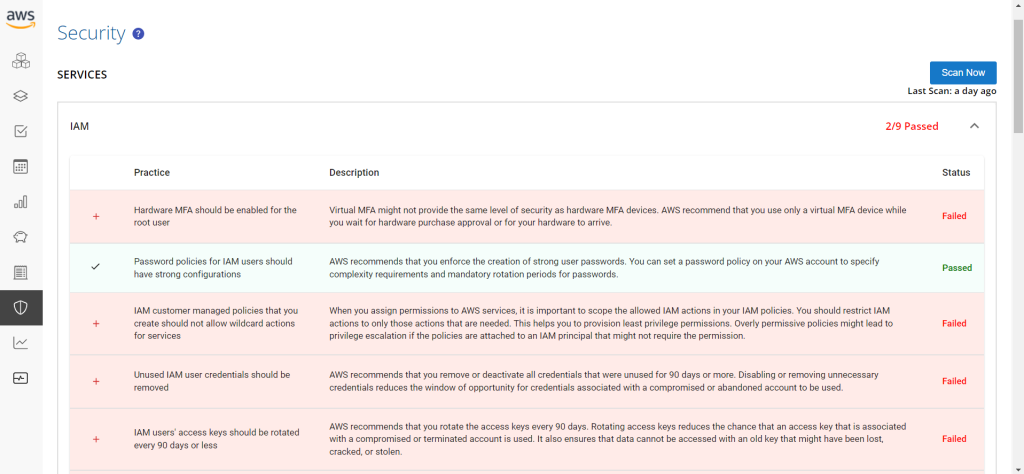Click the Security page title

[x=91, y=33]
